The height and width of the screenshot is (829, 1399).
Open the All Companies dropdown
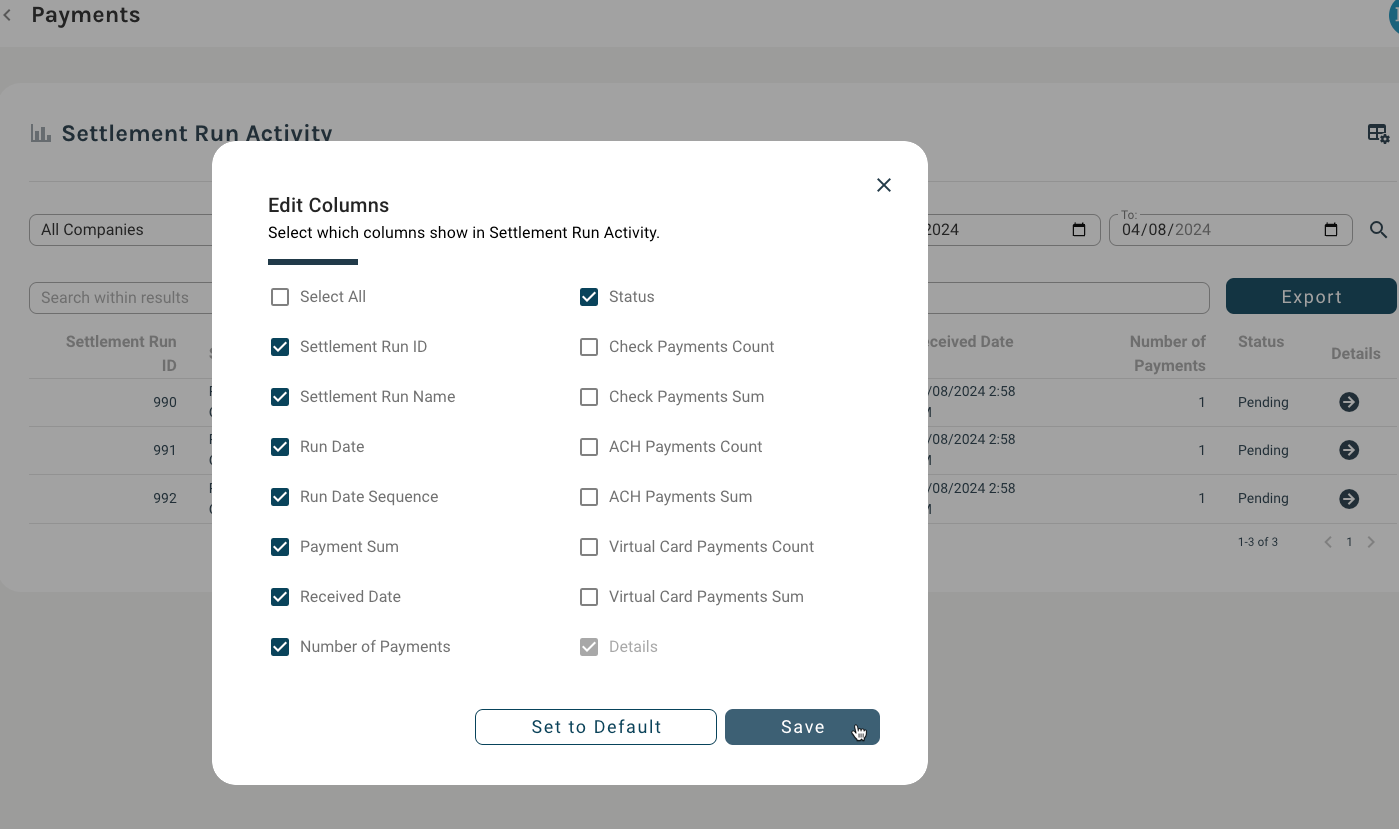point(120,230)
